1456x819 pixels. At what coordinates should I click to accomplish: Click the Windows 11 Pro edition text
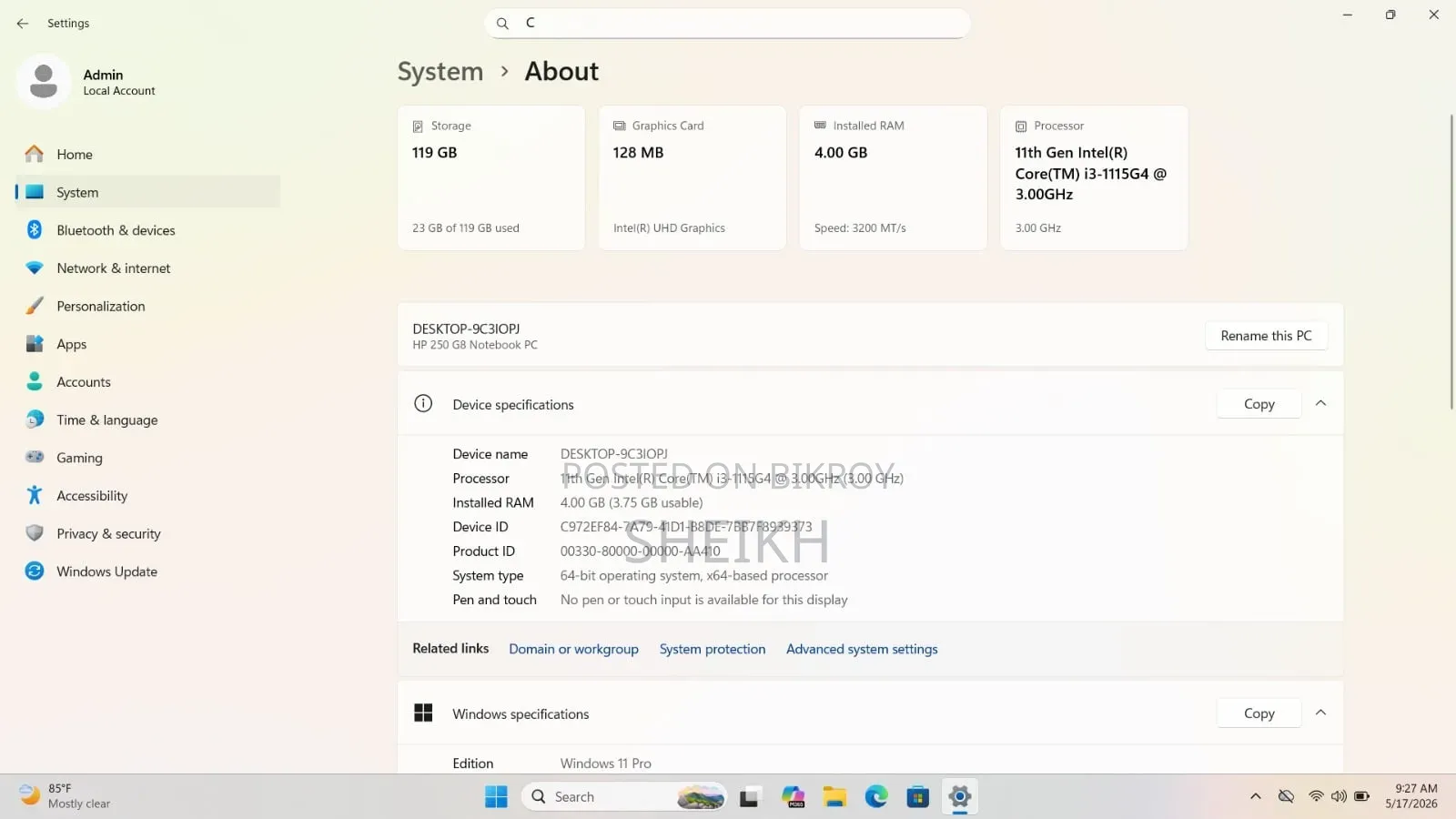(x=605, y=763)
